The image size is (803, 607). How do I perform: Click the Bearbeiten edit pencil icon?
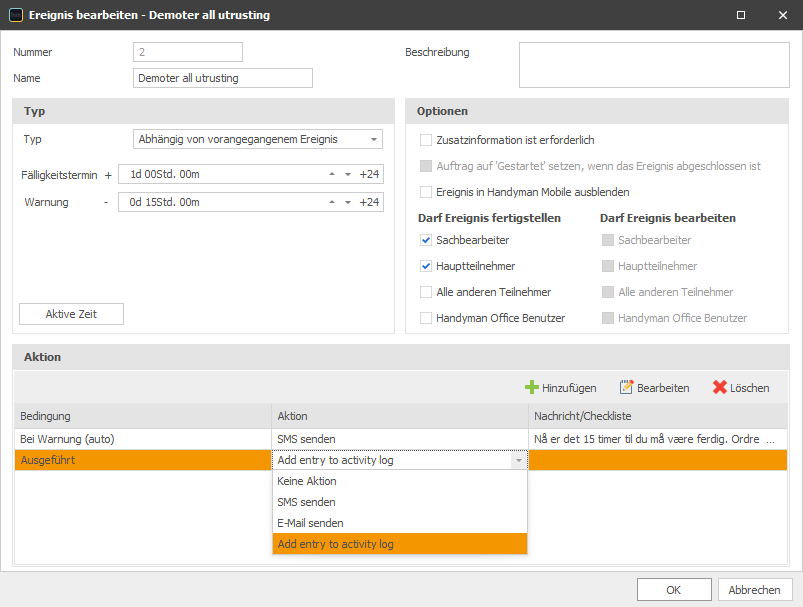tap(627, 387)
